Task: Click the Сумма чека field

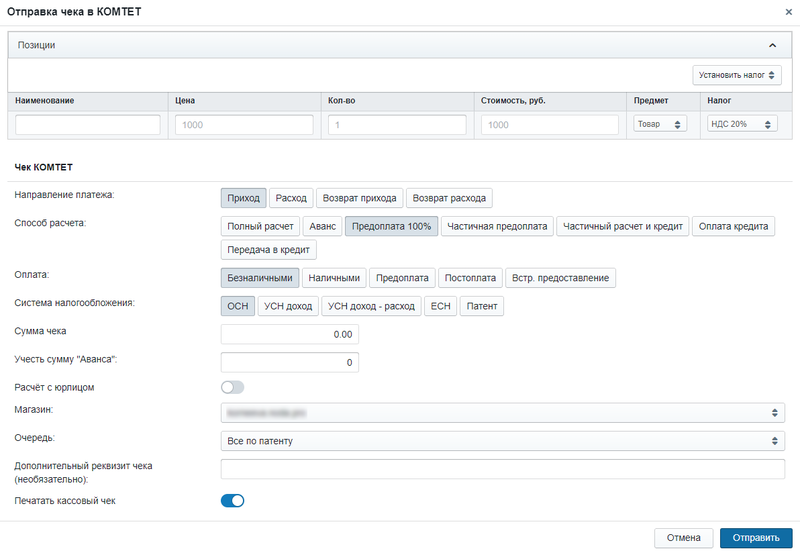Action: [x=290, y=334]
